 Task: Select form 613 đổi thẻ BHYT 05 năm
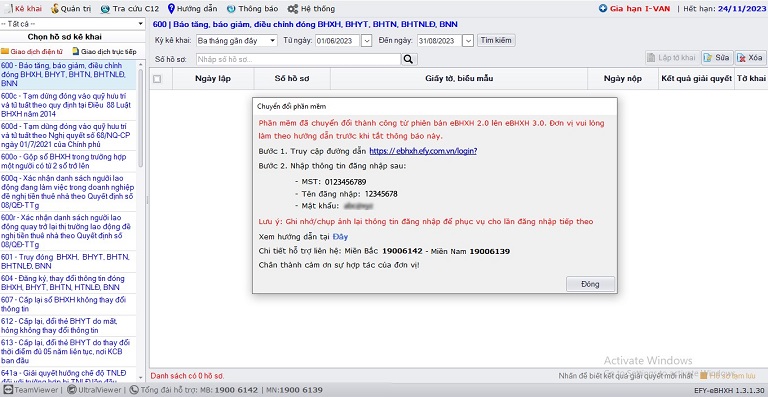tap(68, 352)
